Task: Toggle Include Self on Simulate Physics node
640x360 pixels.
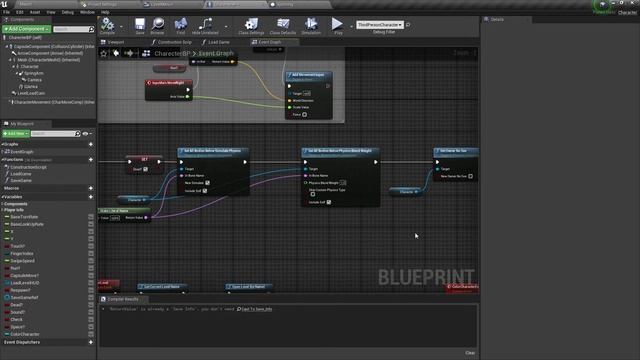Action: 205,191
